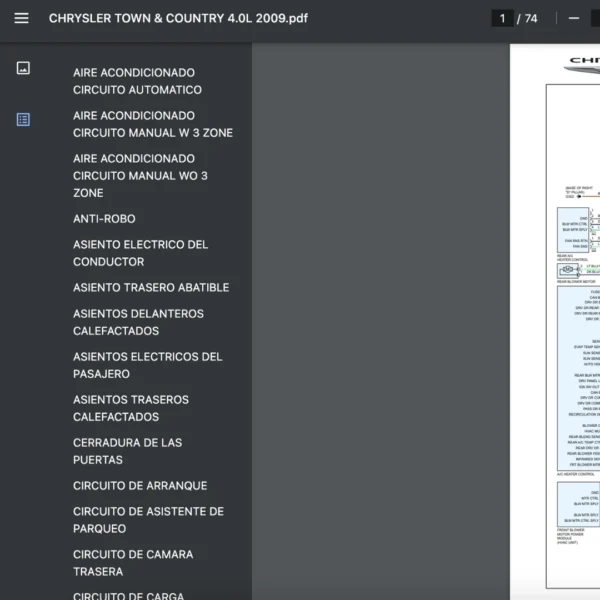Click the wiring diagram on page 1

pos(573,336)
